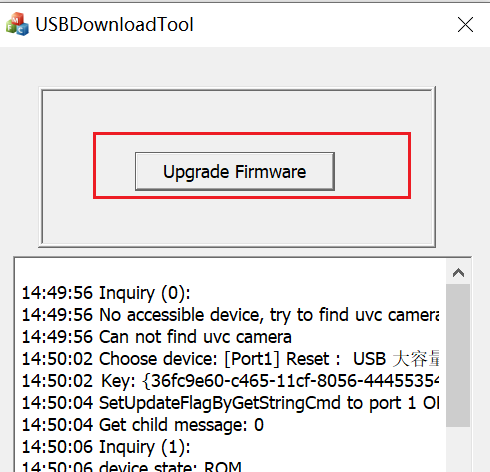
Task: Click the log scrollbar thumb
Action: [x=458, y=355]
